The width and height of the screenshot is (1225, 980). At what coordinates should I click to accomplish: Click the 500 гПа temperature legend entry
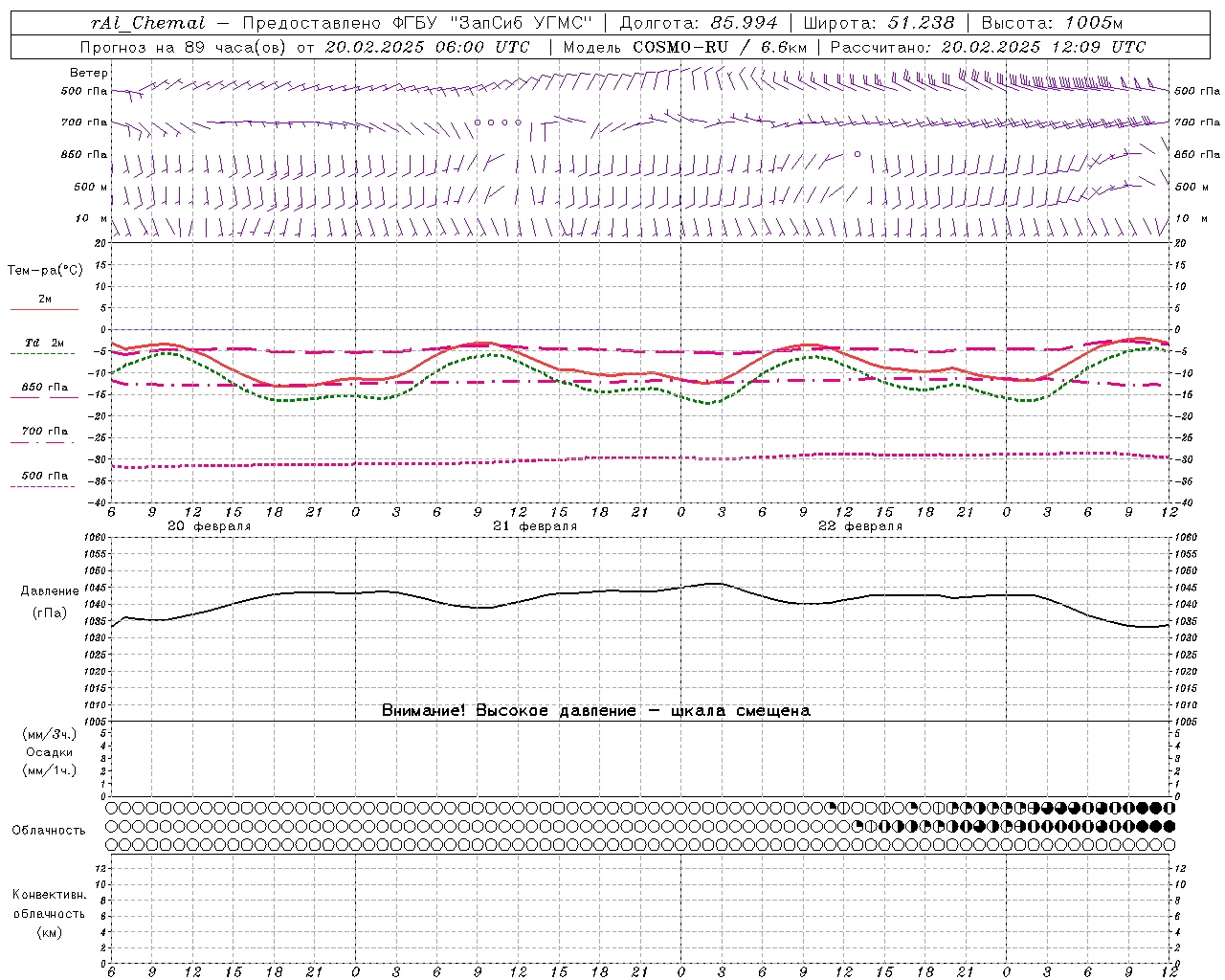point(45,476)
